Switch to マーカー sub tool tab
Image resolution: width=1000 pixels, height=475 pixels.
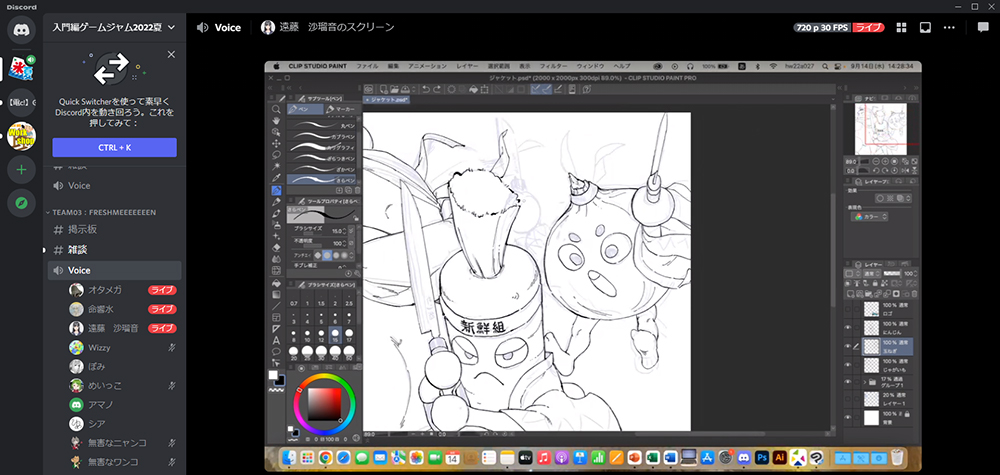(x=342, y=109)
